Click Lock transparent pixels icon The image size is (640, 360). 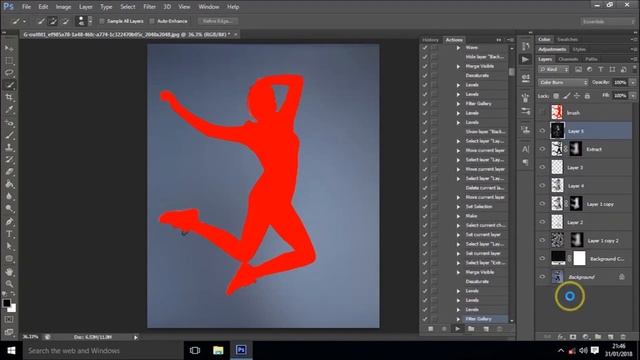coord(556,96)
